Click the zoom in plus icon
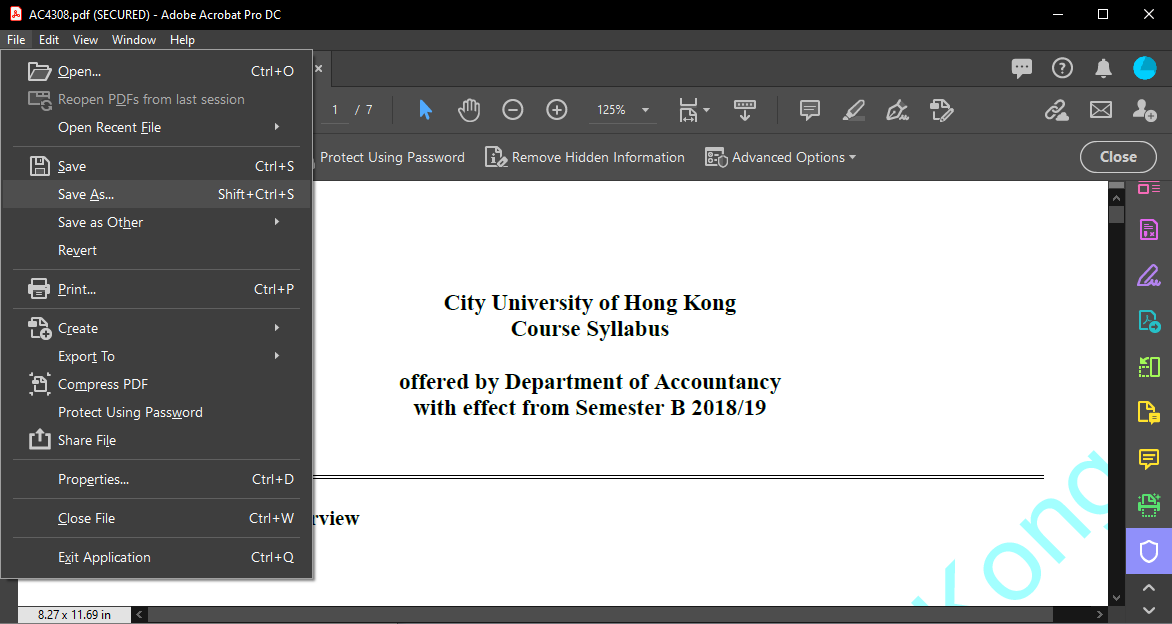Viewport: 1172px width, 624px height. (x=557, y=110)
